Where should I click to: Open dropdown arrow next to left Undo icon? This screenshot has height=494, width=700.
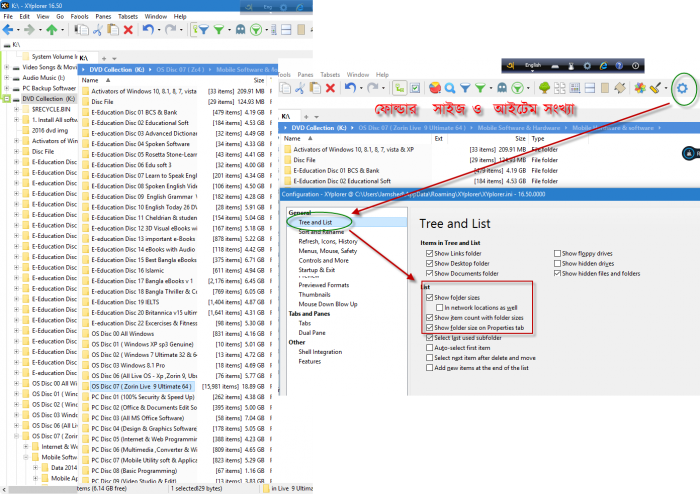[x=159, y=30]
